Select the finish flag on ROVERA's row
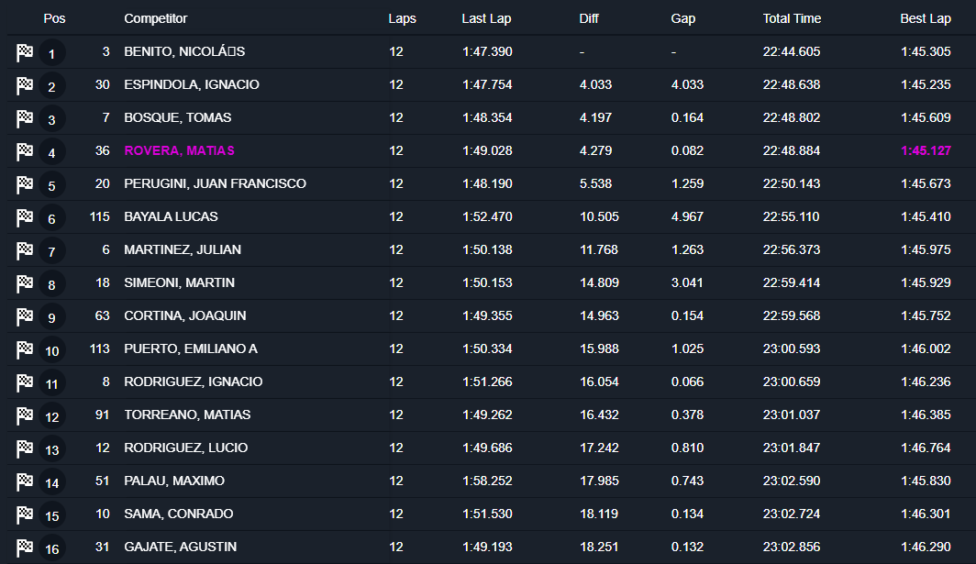976x564 pixels. click(x=24, y=151)
